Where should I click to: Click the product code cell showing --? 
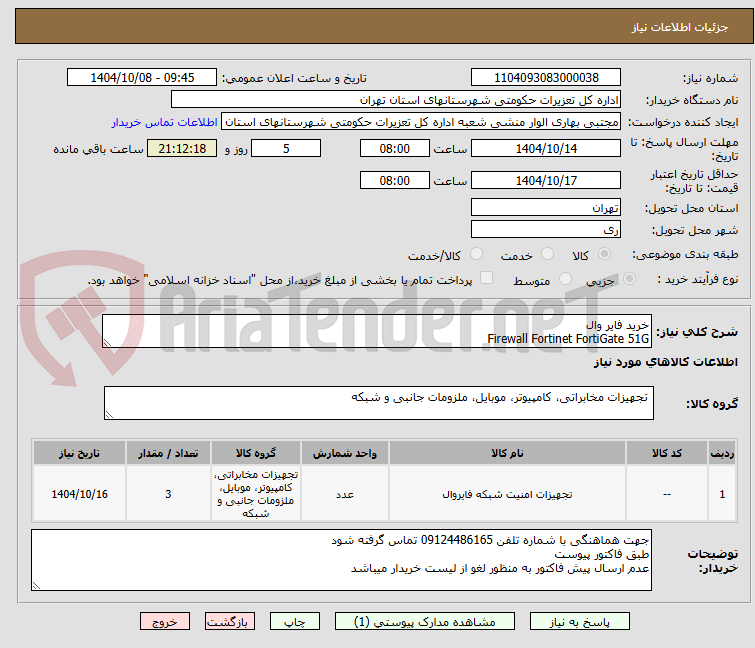tap(666, 494)
